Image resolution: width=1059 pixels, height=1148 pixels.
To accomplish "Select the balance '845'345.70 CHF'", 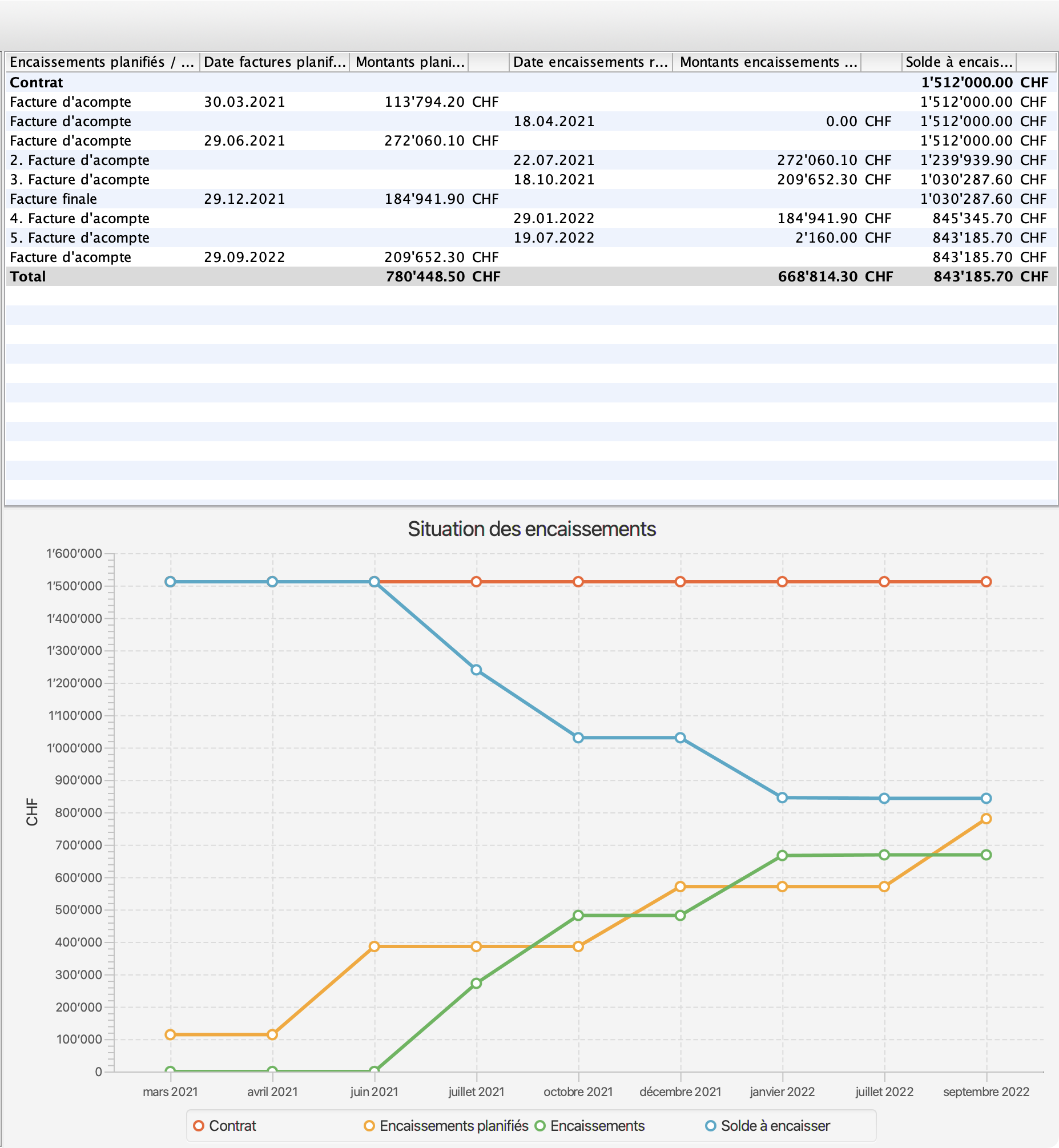I will click(x=990, y=219).
